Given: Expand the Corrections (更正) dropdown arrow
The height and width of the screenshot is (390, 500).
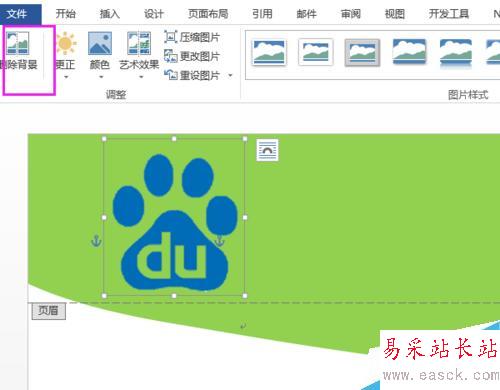Looking at the screenshot, I should coord(66,77).
